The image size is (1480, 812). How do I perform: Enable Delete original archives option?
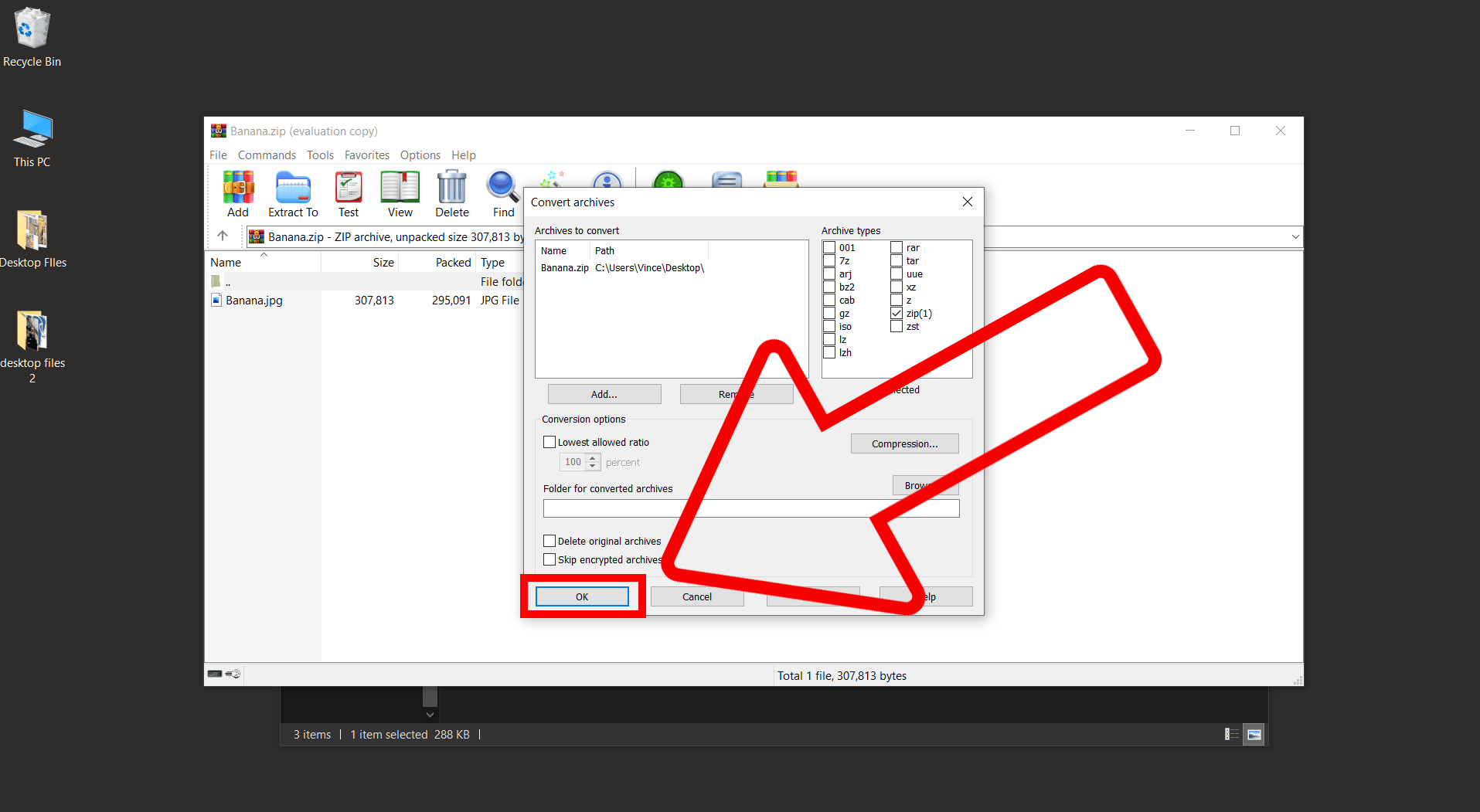coord(549,541)
